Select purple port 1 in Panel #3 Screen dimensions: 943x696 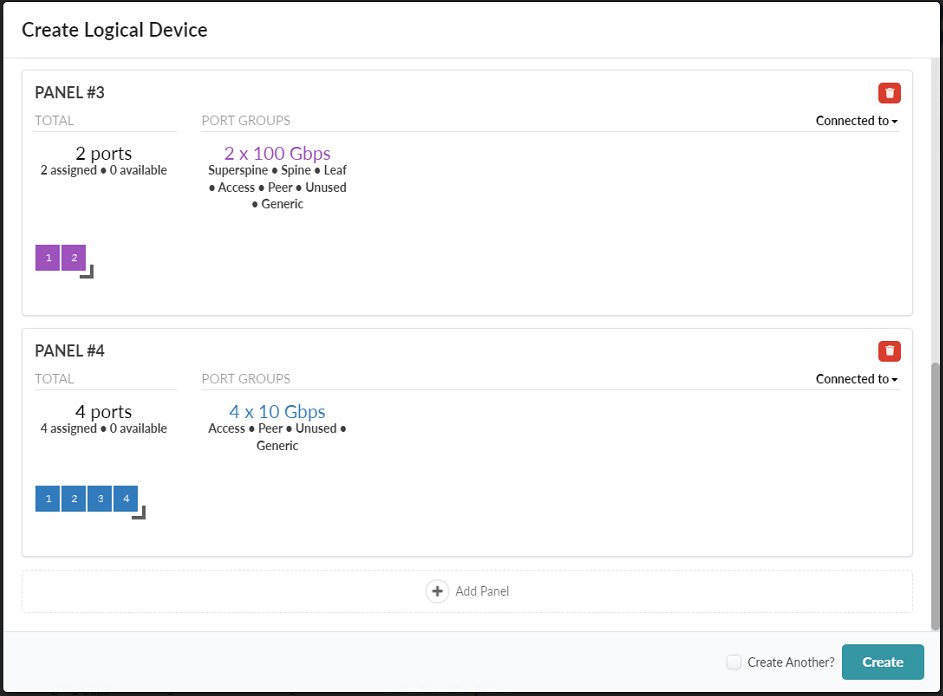(x=48, y=258)
